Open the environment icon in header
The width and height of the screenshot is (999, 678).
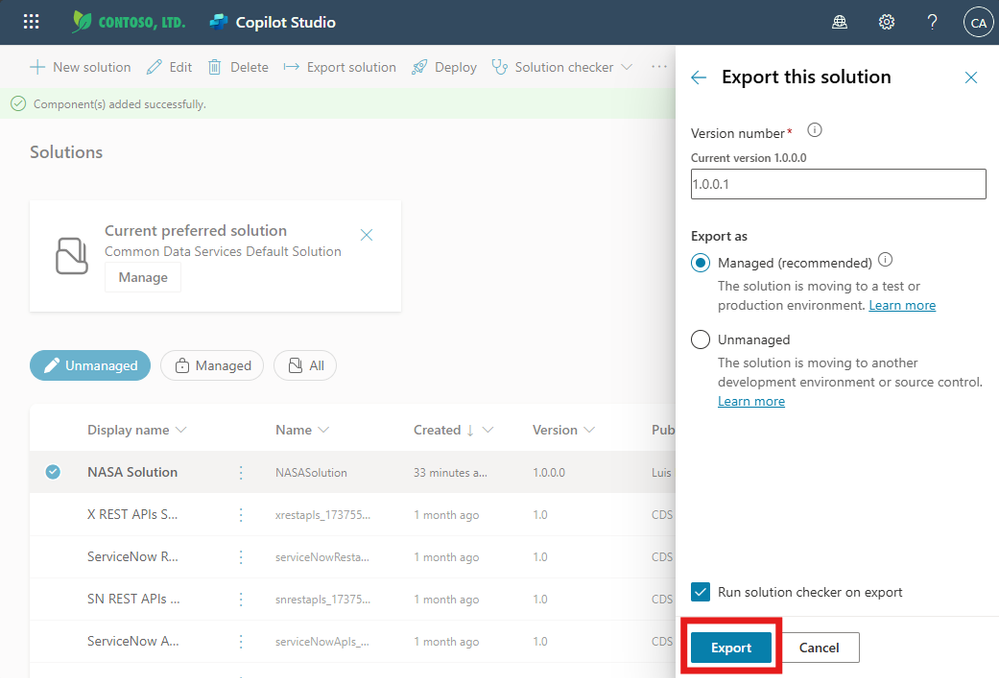[840, 22]
